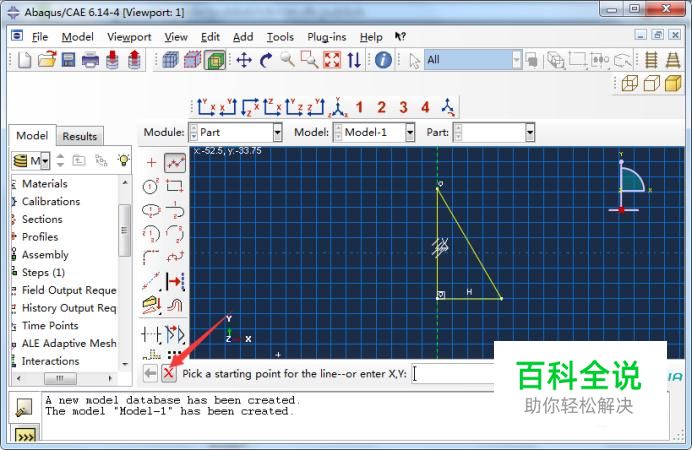Apply the isometric view icon

338,107
